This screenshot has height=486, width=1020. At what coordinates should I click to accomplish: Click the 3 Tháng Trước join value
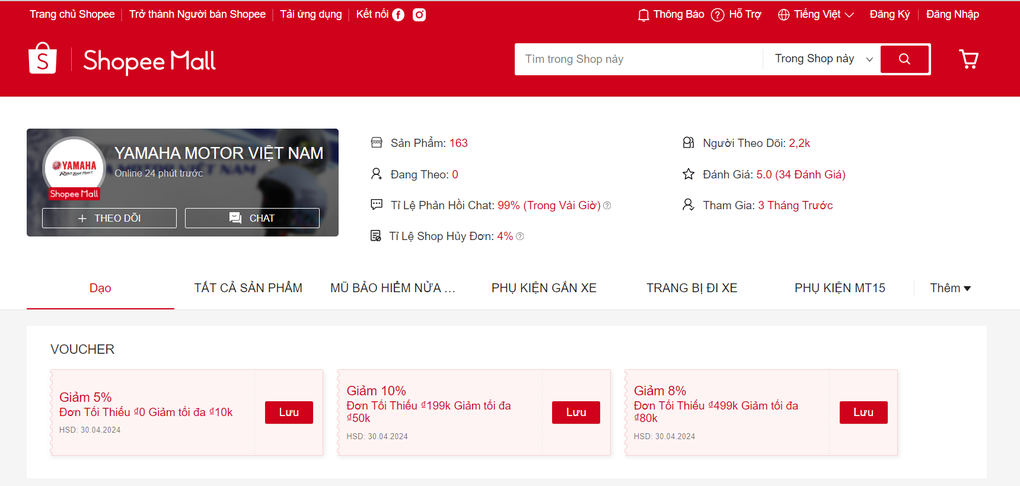(x=795, y=206)
